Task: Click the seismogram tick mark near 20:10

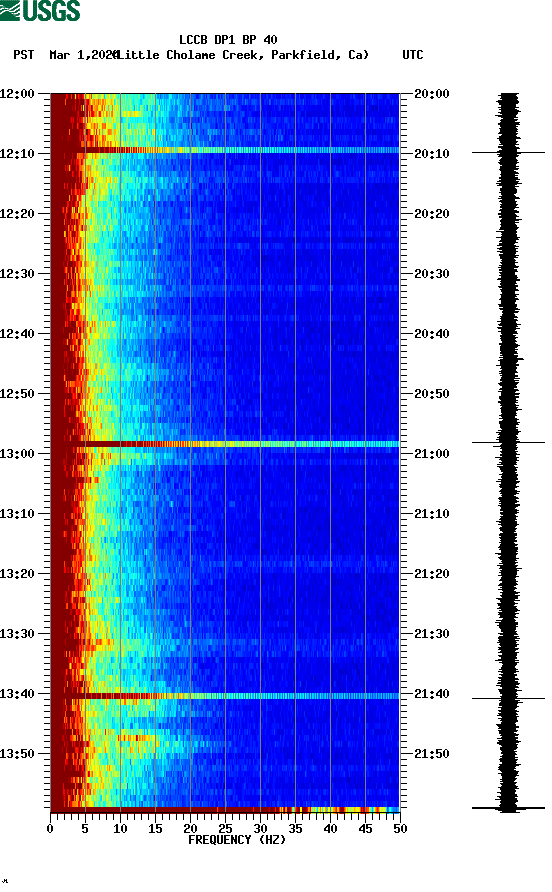Action: [x=508, y=152]
